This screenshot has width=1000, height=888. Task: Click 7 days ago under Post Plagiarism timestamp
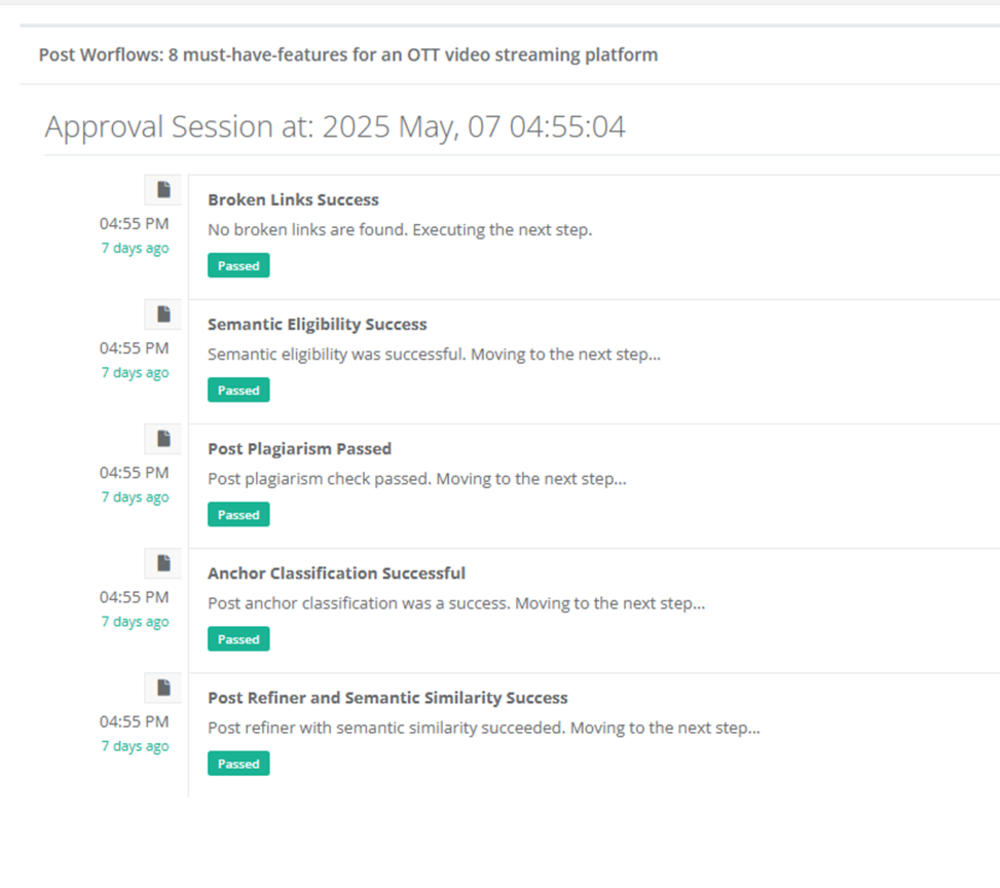[x=135, y=497]
